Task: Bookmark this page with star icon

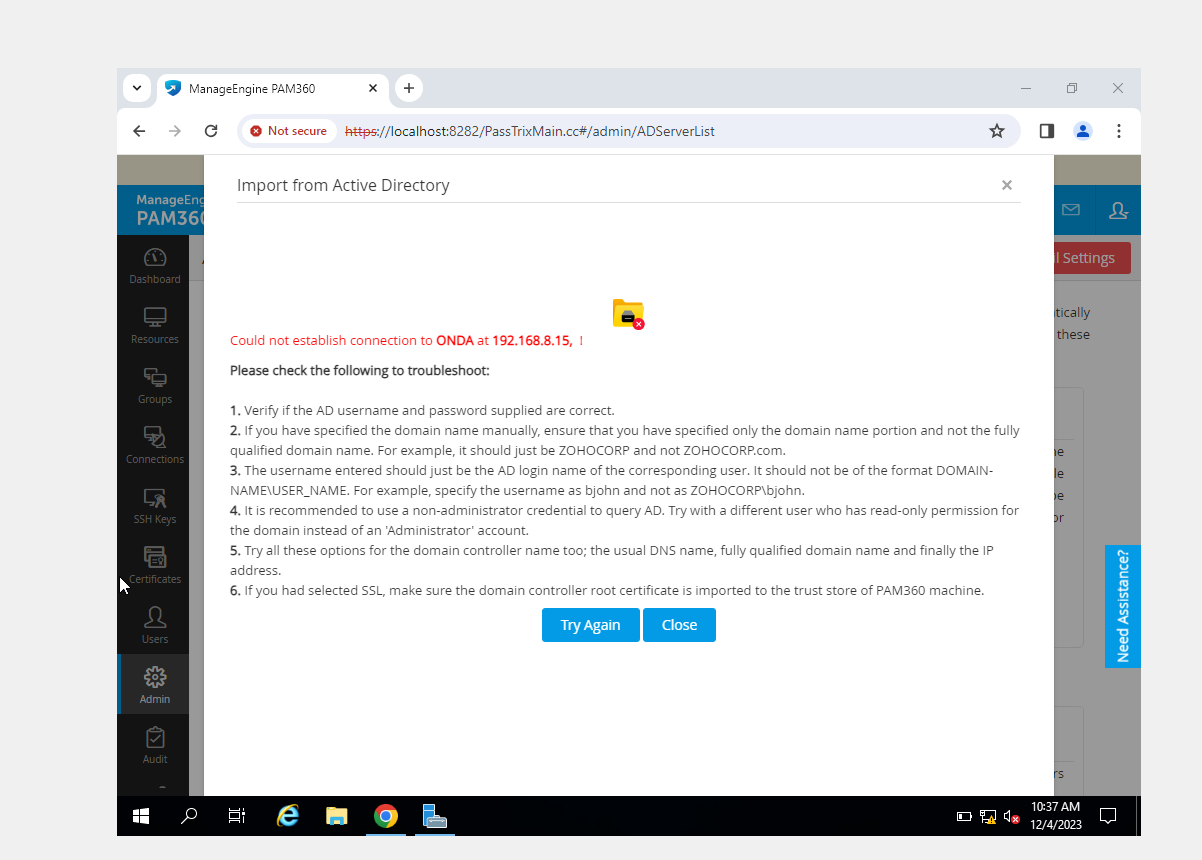Action: click(x=997, y=131)
